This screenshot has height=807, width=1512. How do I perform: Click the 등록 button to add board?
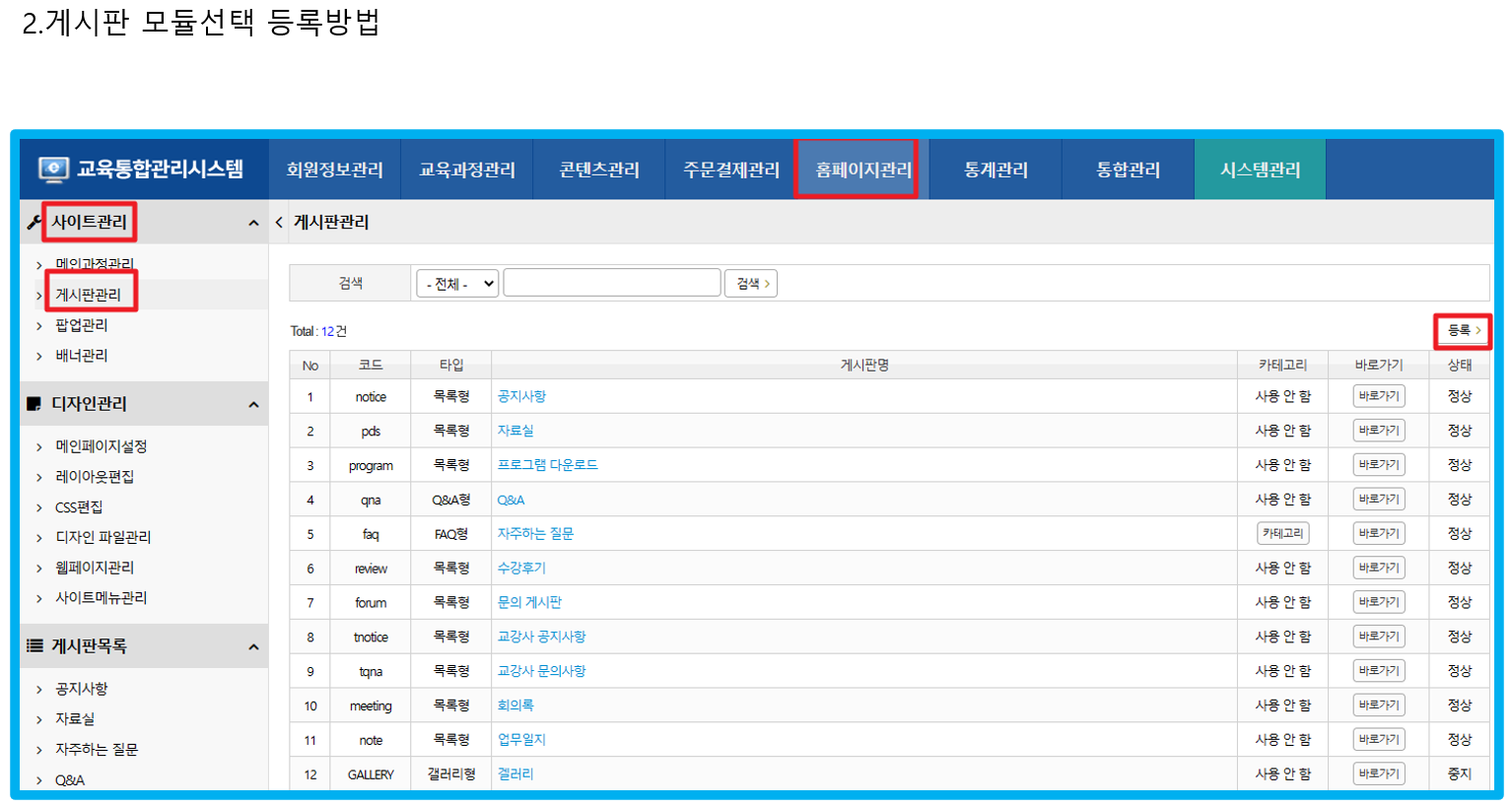1463,331
